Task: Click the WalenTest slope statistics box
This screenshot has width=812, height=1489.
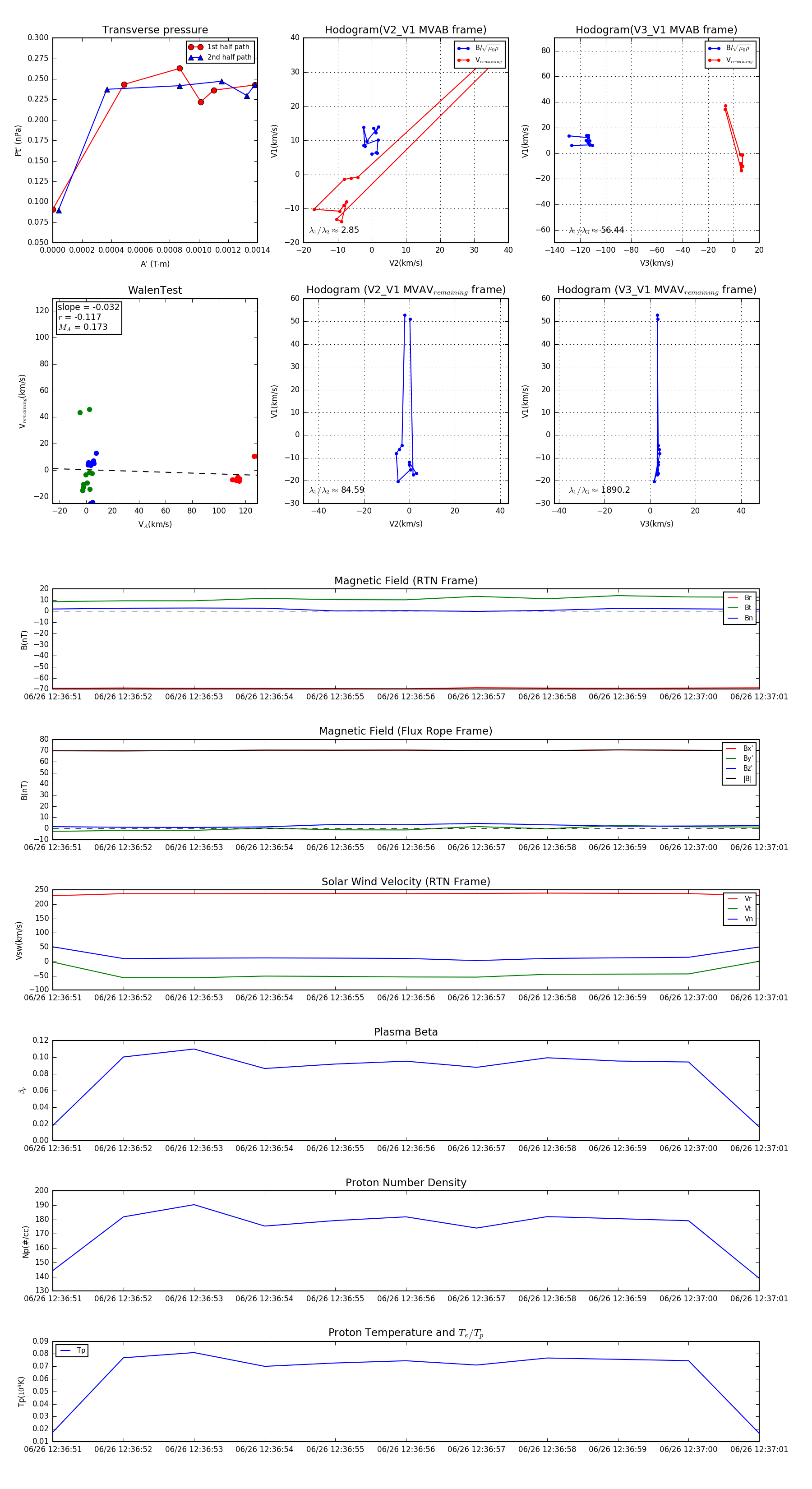Action: point(88,317)
